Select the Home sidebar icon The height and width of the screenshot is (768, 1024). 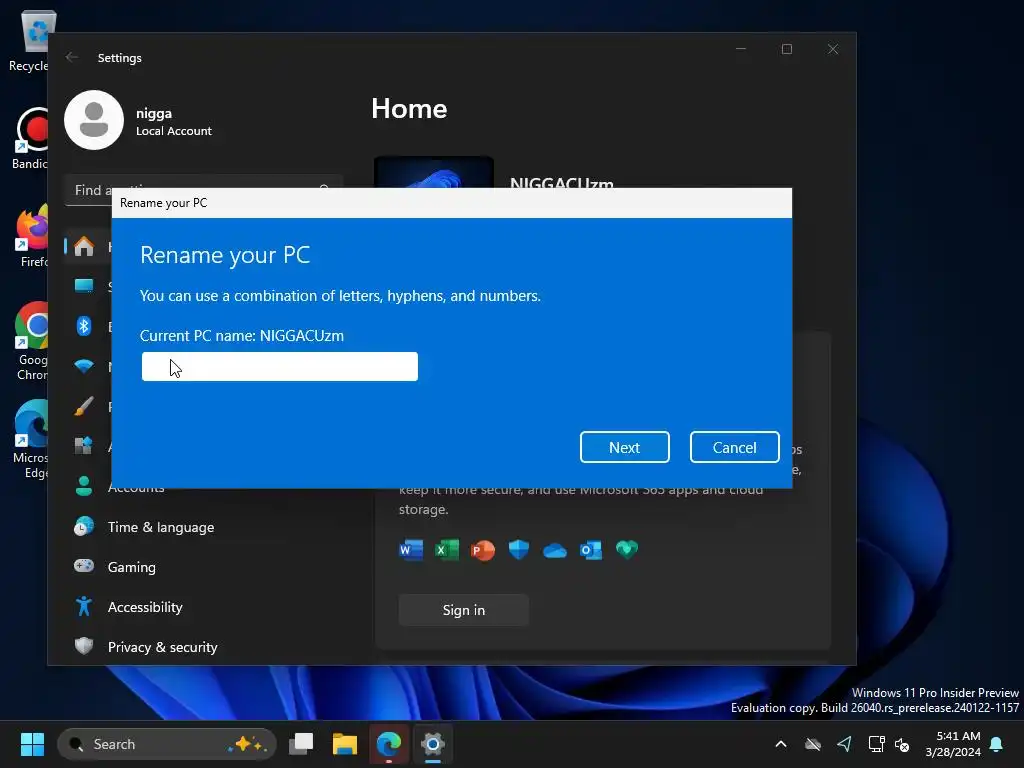pos(84,247)
